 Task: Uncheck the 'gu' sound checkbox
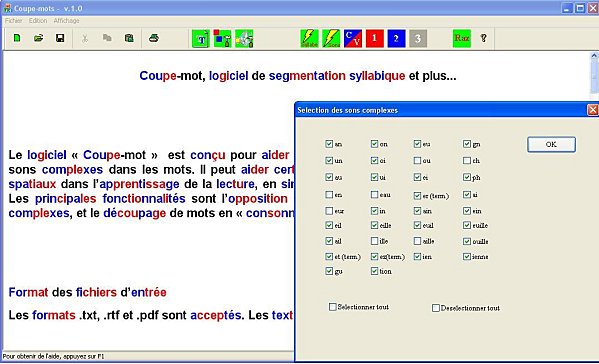point(329,271)
